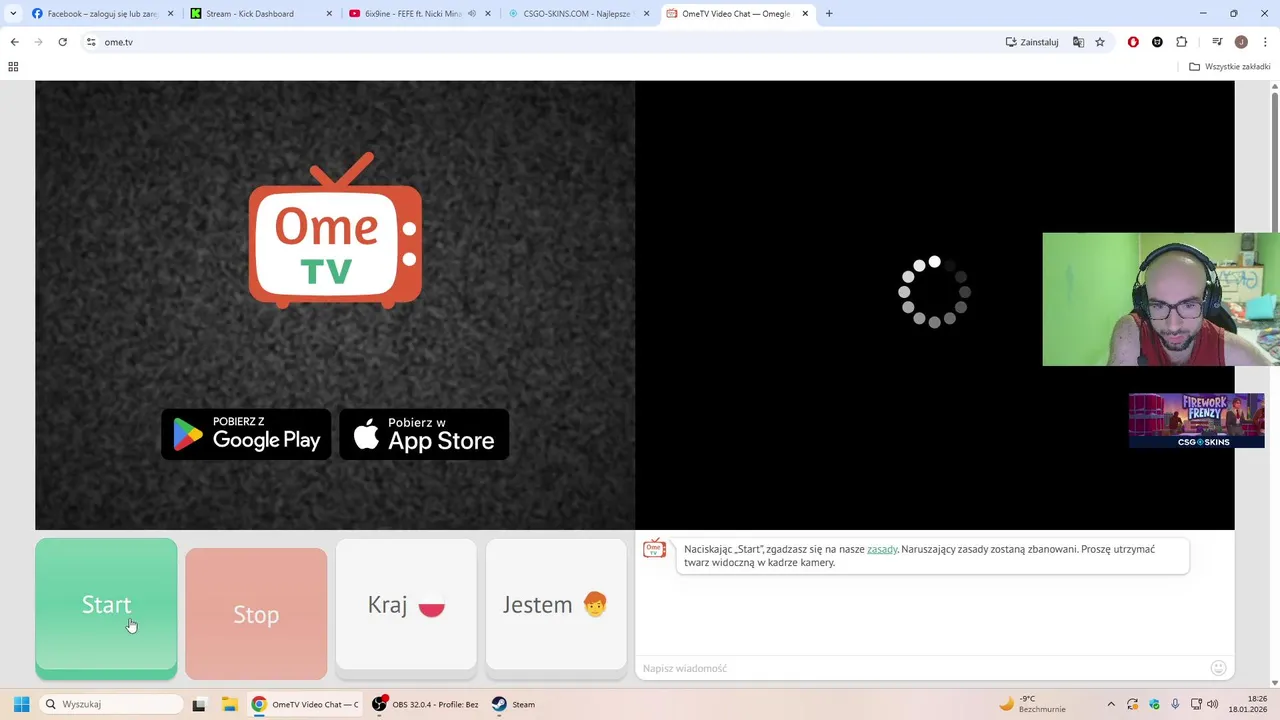Click the OmeTV logo on video panel
1280x720 pixels.
(x=335, y=230)
